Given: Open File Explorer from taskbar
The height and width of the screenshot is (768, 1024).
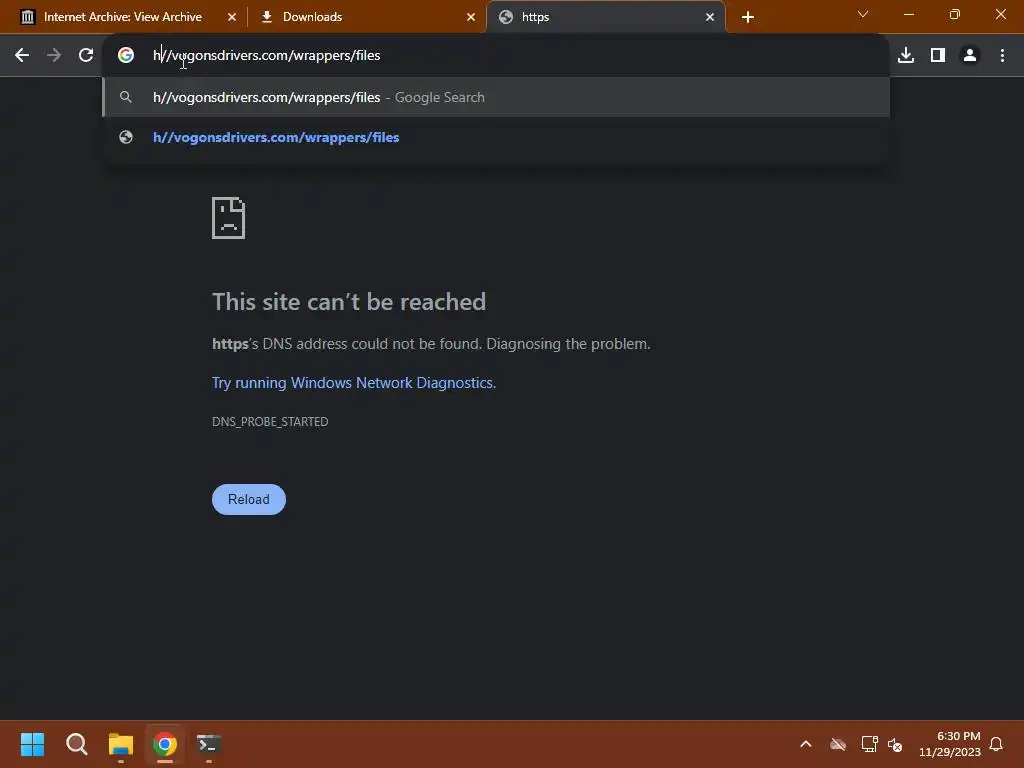Looking at the screenshot, I should point(121,744).
